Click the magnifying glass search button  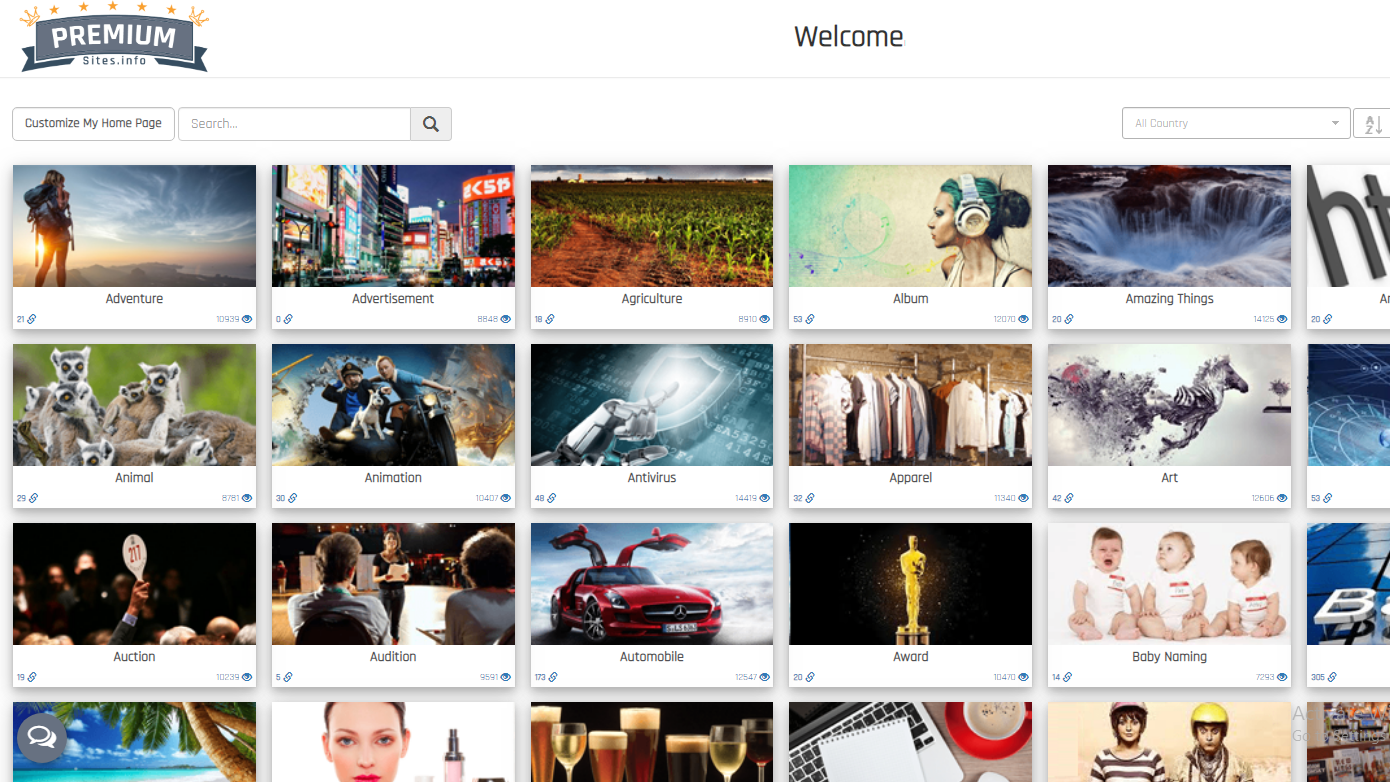431,124
